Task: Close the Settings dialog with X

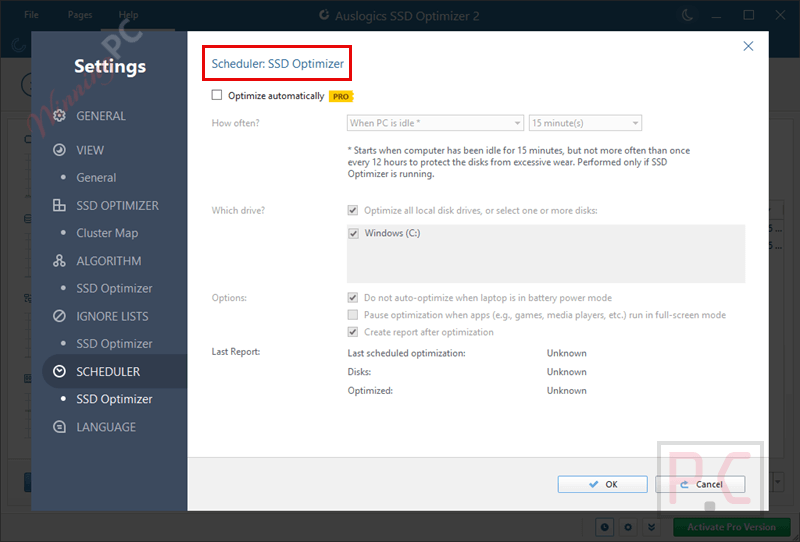Action: coord(748,46)
